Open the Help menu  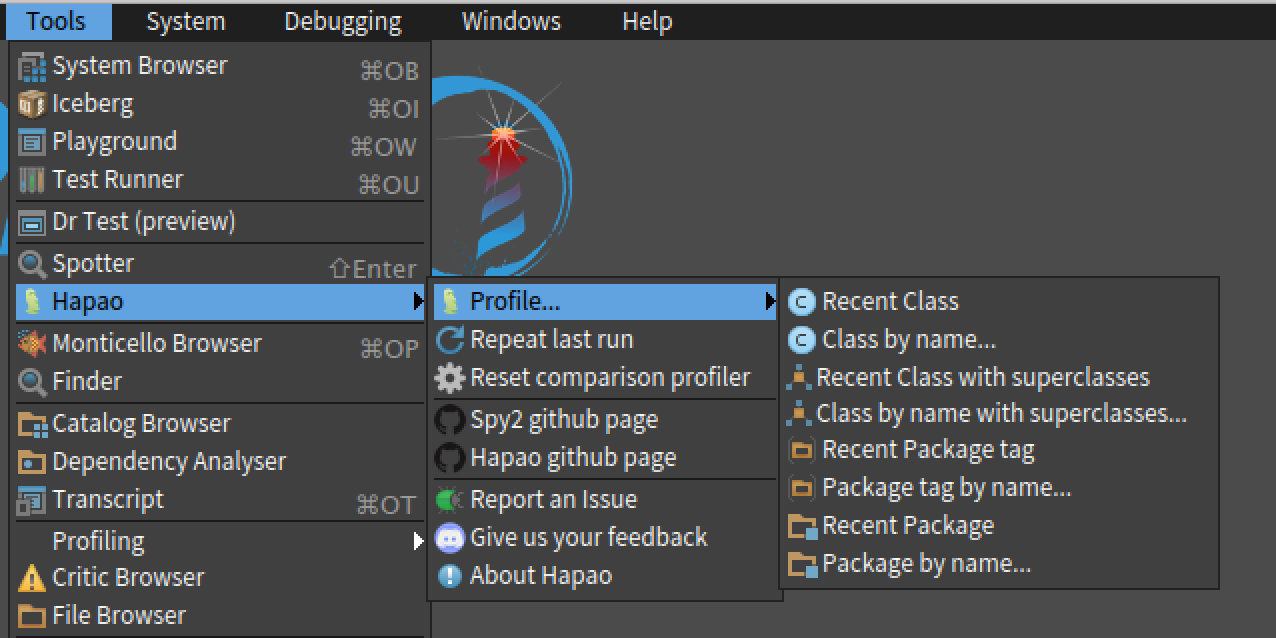pos(647,21)
